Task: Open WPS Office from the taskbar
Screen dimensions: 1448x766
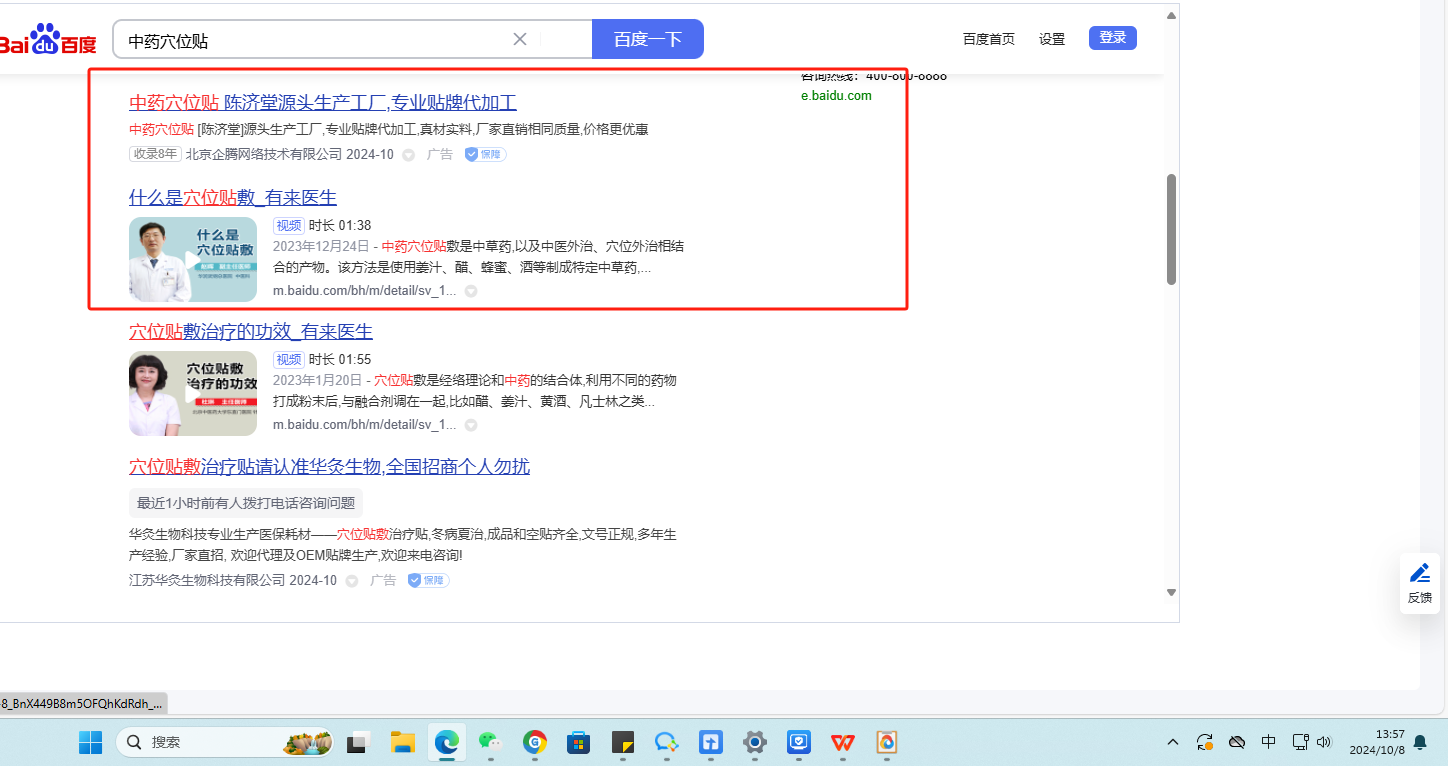Action: pyautogui.click(x=843, y=742)
